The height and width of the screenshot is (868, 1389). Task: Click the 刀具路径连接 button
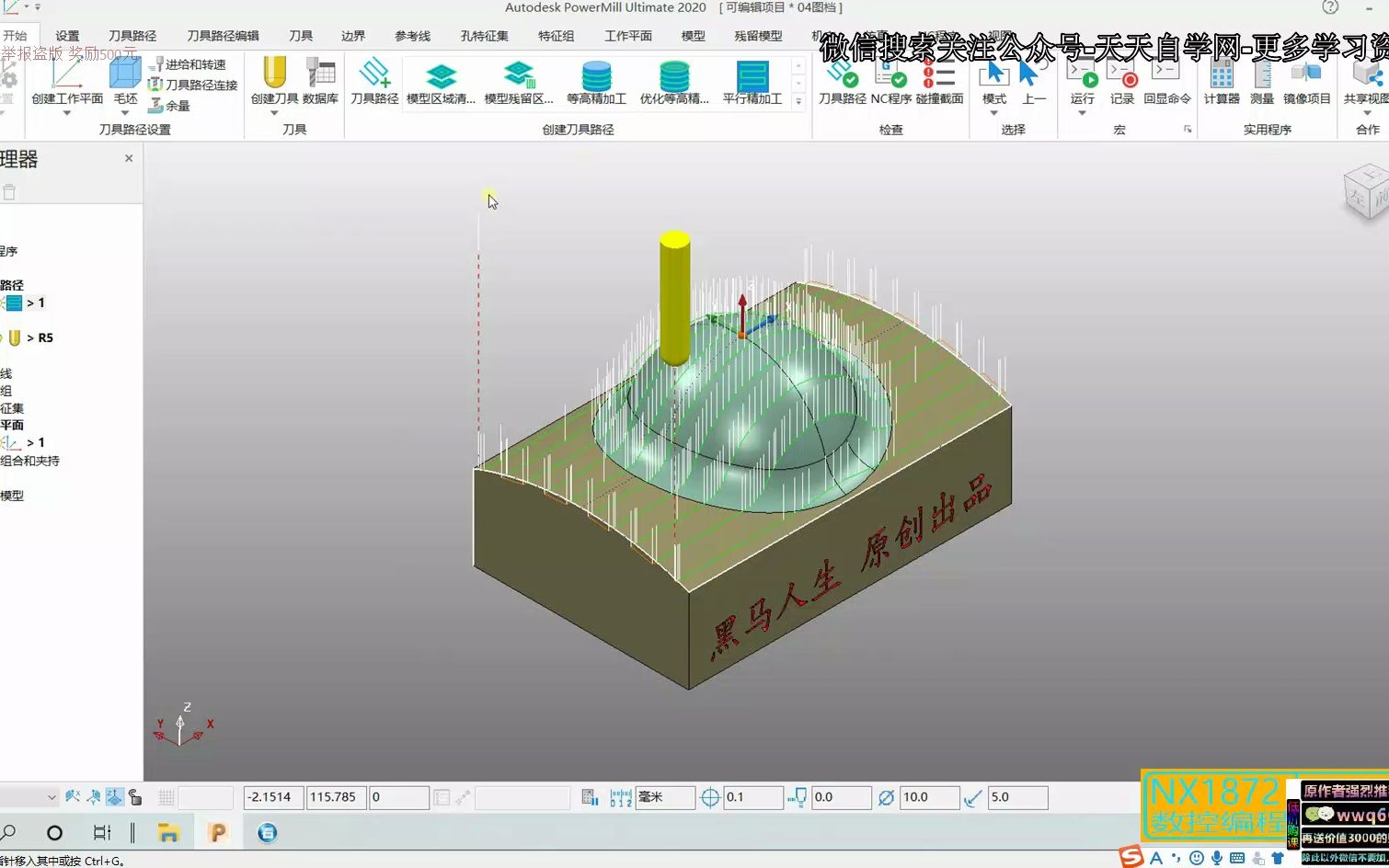tap(193, 85)
